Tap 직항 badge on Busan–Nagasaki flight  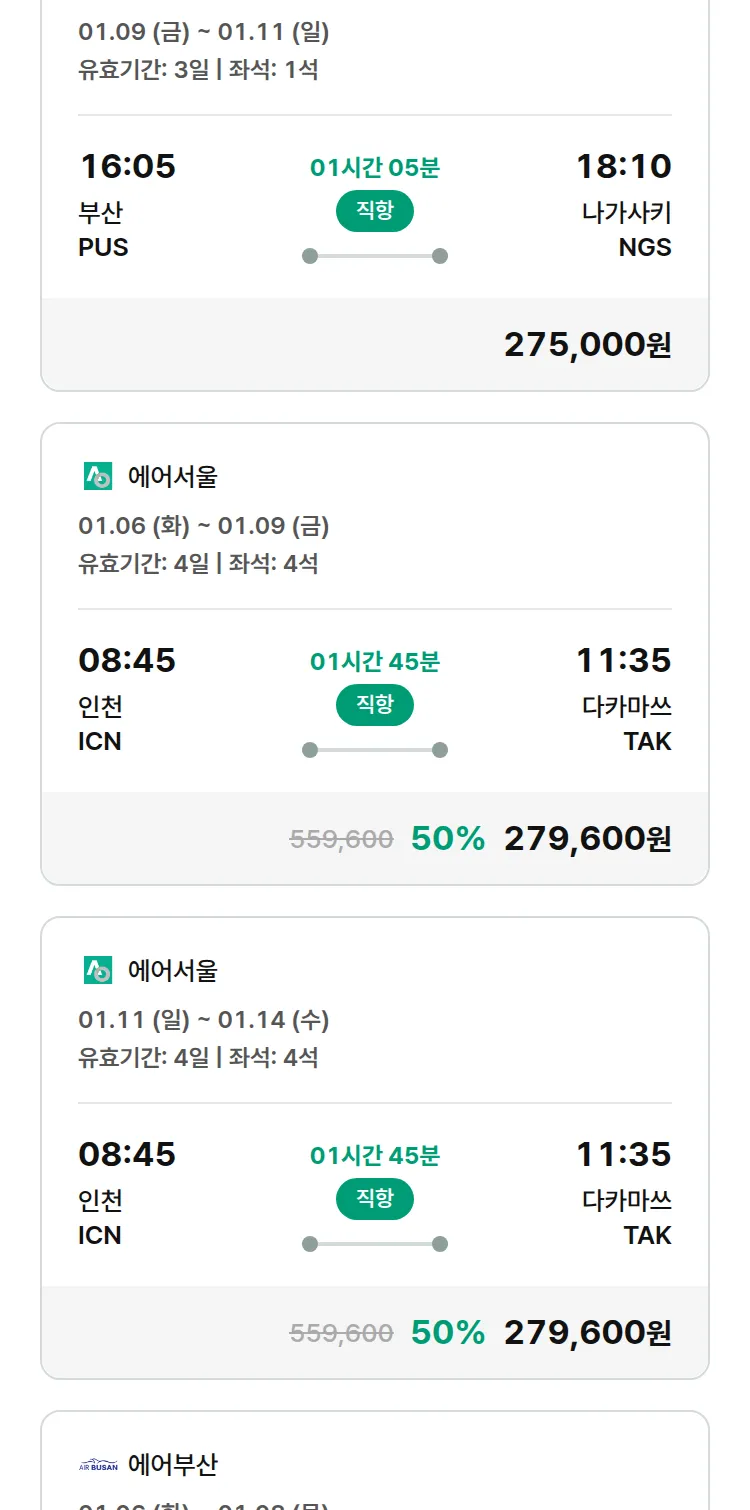[x=374, y=211]
